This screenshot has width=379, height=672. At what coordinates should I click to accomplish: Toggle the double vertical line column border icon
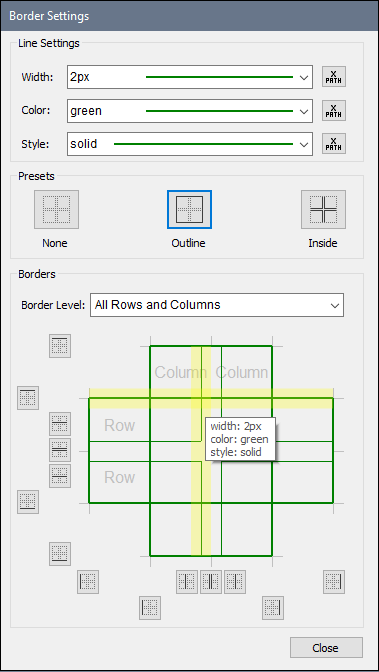coord(211,582)
